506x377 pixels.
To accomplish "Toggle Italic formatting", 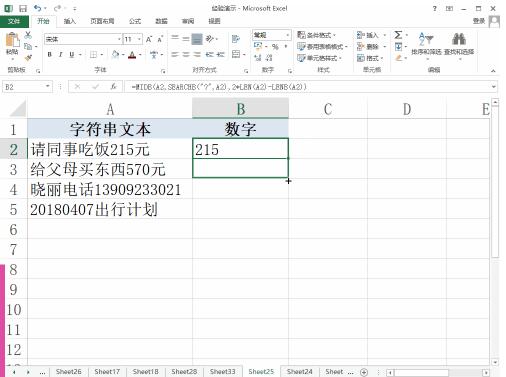I will (60, 54).
